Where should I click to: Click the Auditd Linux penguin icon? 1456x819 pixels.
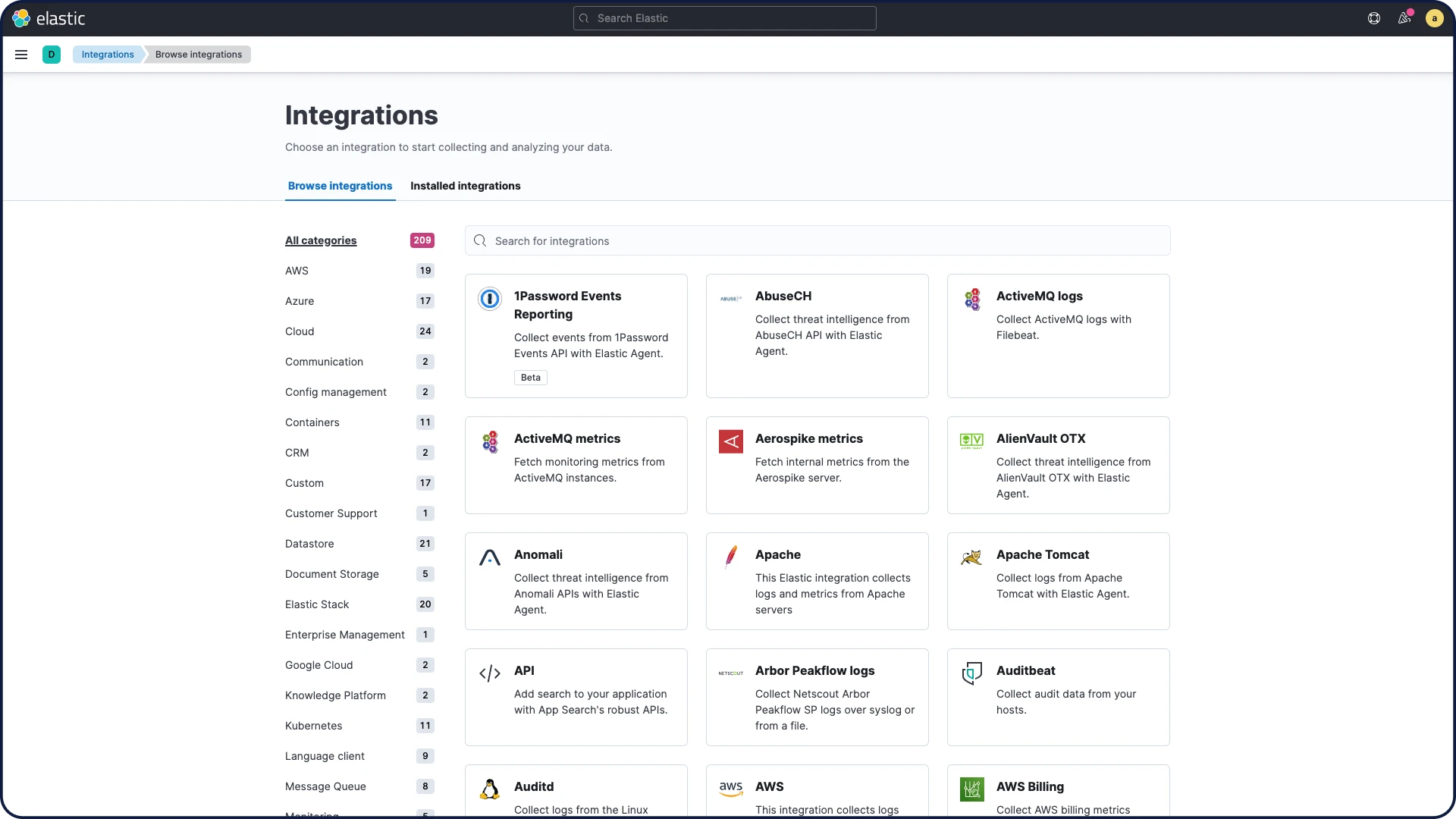(x=490, y=789)
